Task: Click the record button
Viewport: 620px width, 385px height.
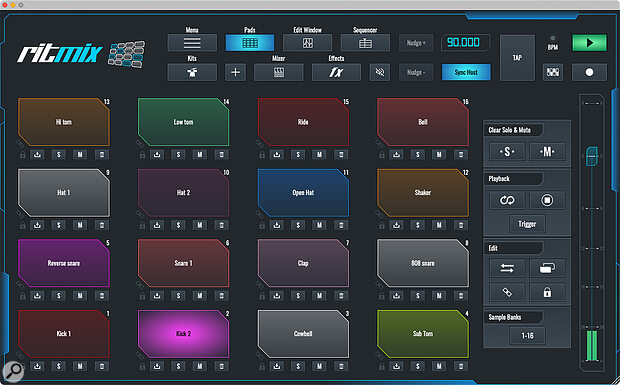Action: point(589,72)
